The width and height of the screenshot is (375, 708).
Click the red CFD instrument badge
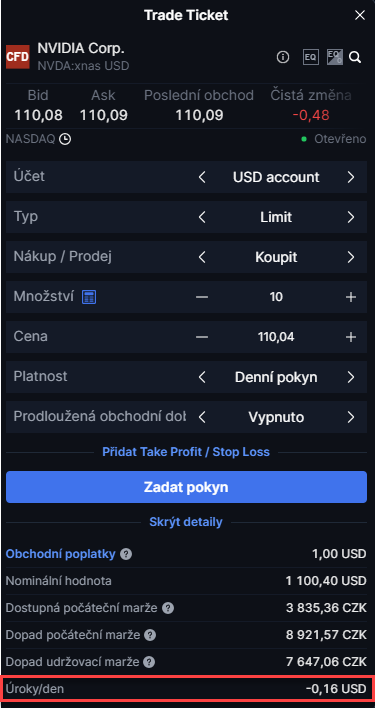pyautogui.click(x=18, y=57)
